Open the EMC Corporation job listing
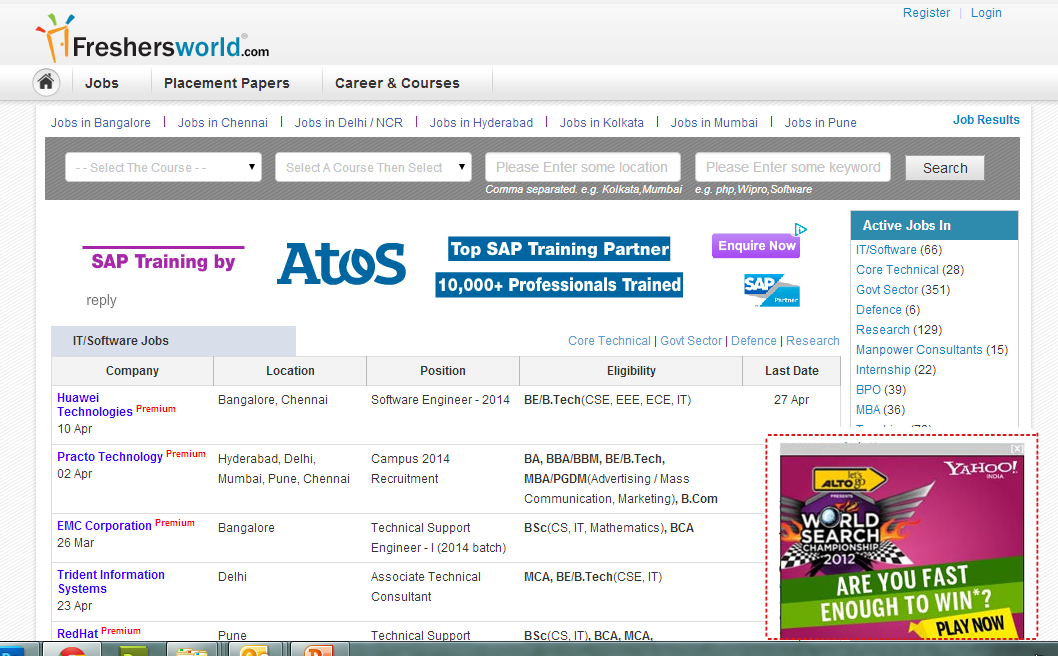The image size is (1058, 656). click(x=104, y=526)
